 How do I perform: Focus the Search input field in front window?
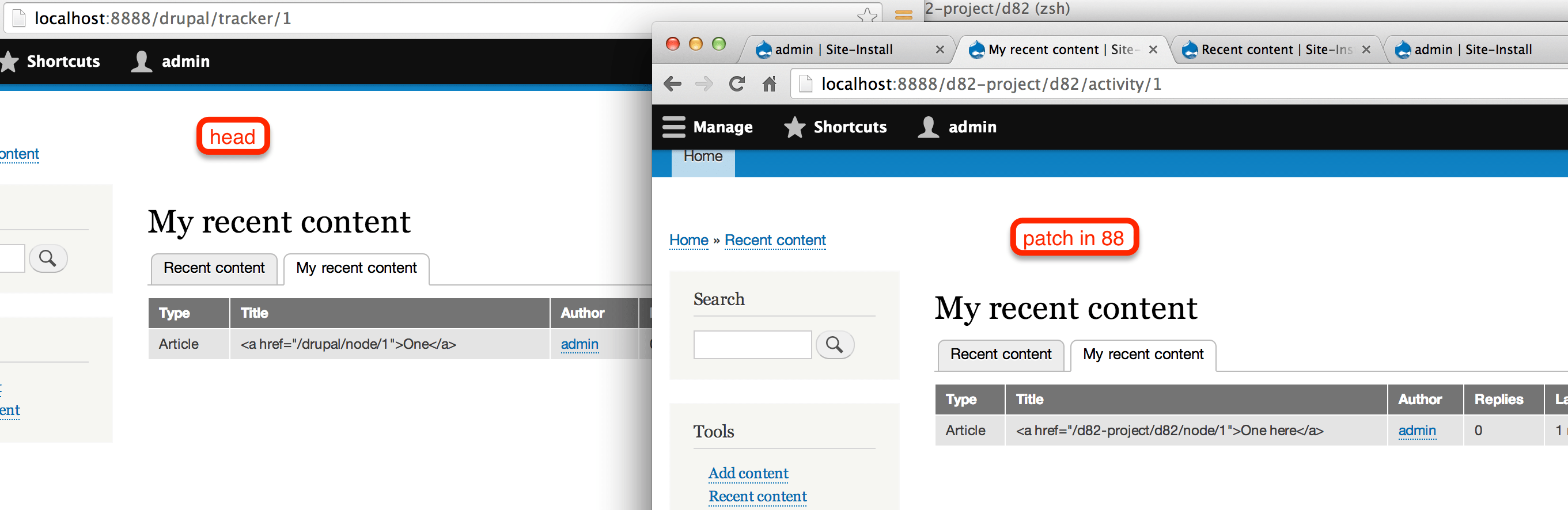752,345
